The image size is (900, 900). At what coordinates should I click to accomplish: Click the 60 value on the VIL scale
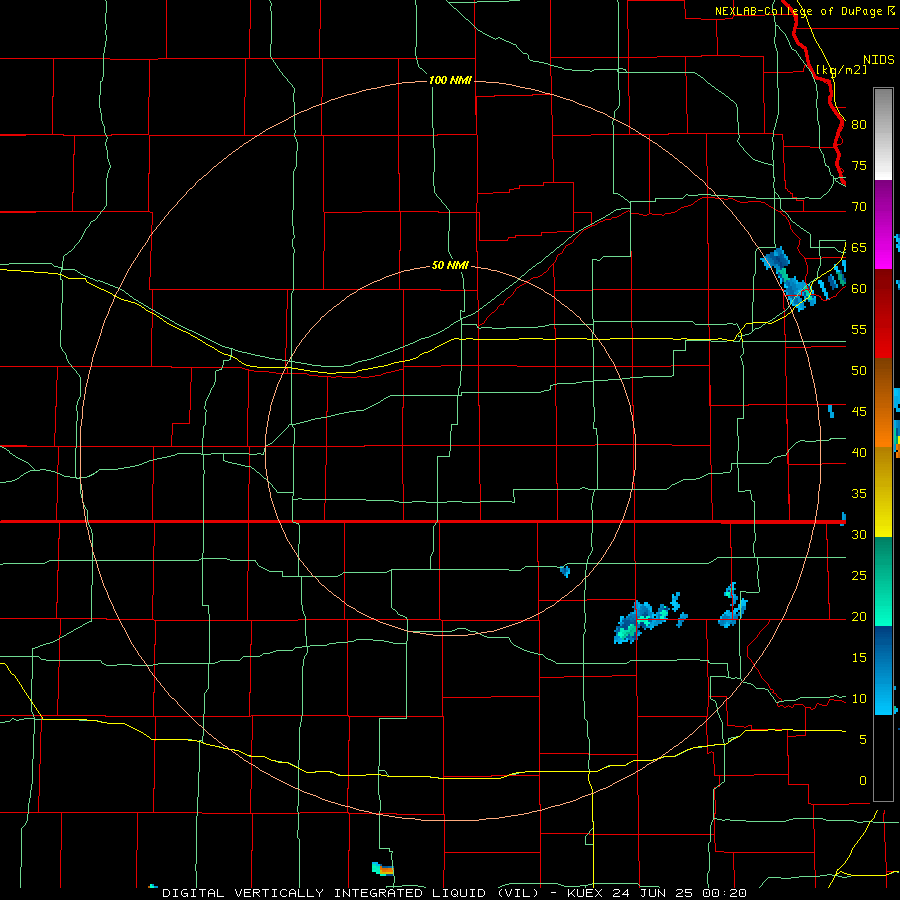859,289
